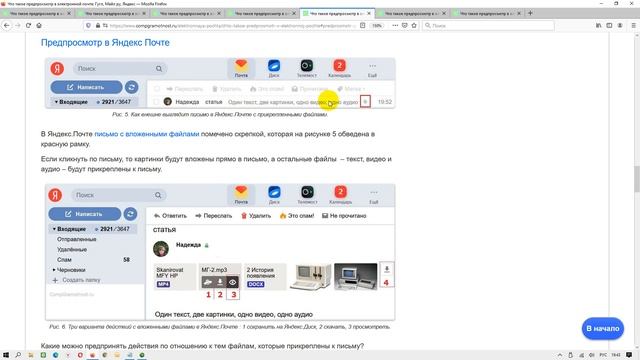The height and width of the screenshot is (360, 640).
Task: Collapse the Входящие folder in figure 5
Action: pos(56,102)
